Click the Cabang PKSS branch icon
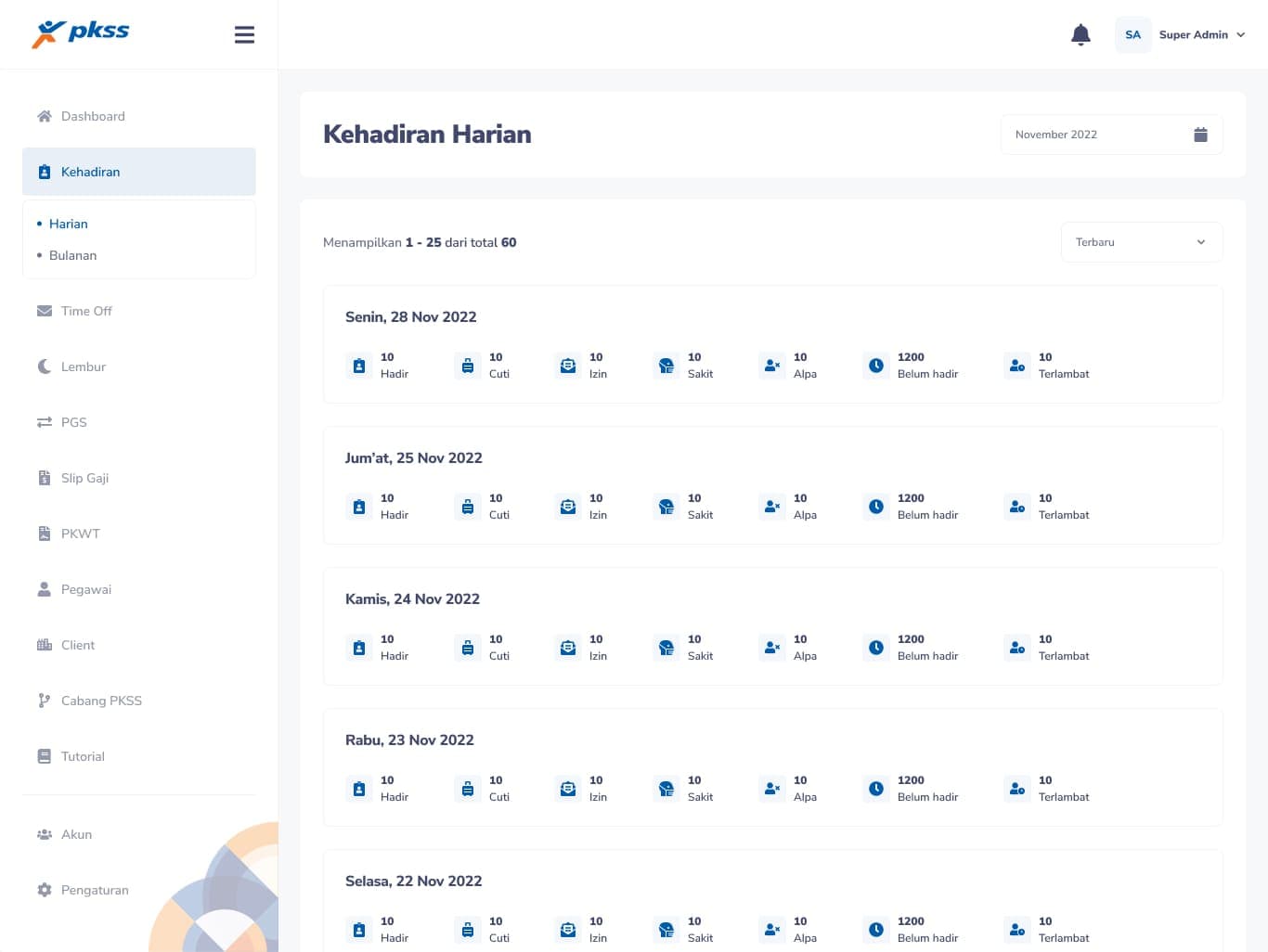Viewport: 1268px width, 952px height. [45, 701]
